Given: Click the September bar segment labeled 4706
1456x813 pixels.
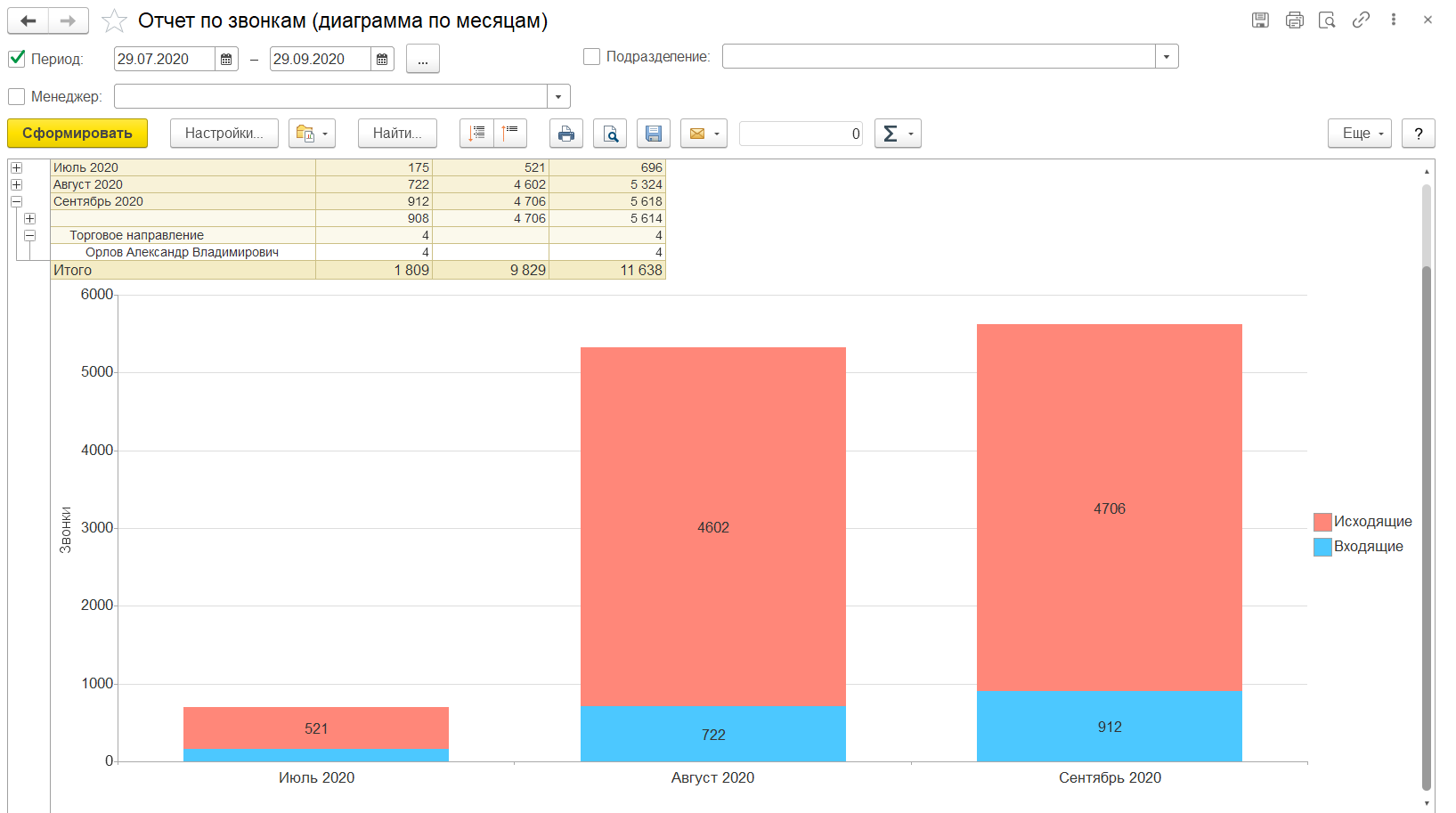Looking at the screenshot, I should (x=1110, y=508).
